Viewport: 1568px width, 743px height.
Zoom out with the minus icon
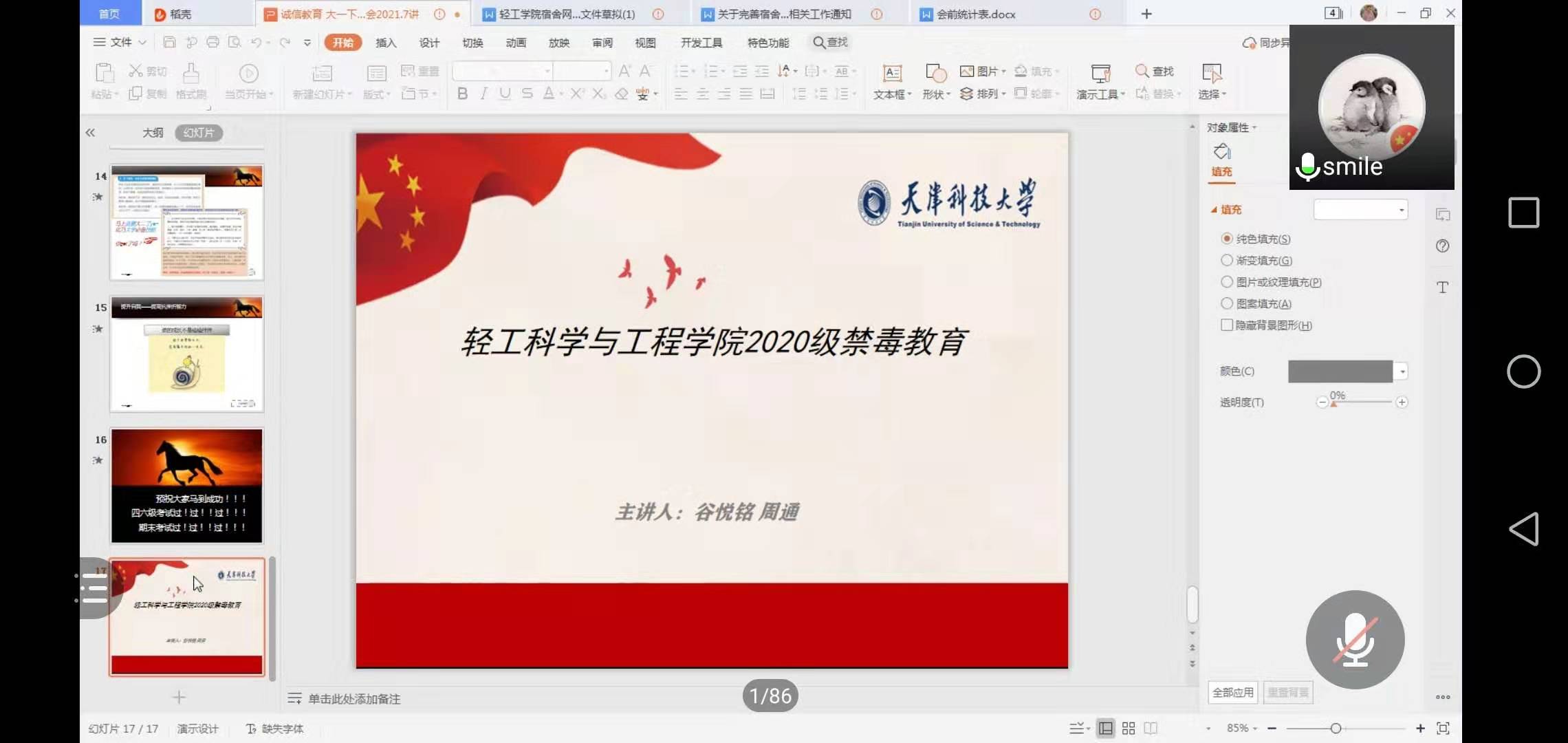(1272, 728)
